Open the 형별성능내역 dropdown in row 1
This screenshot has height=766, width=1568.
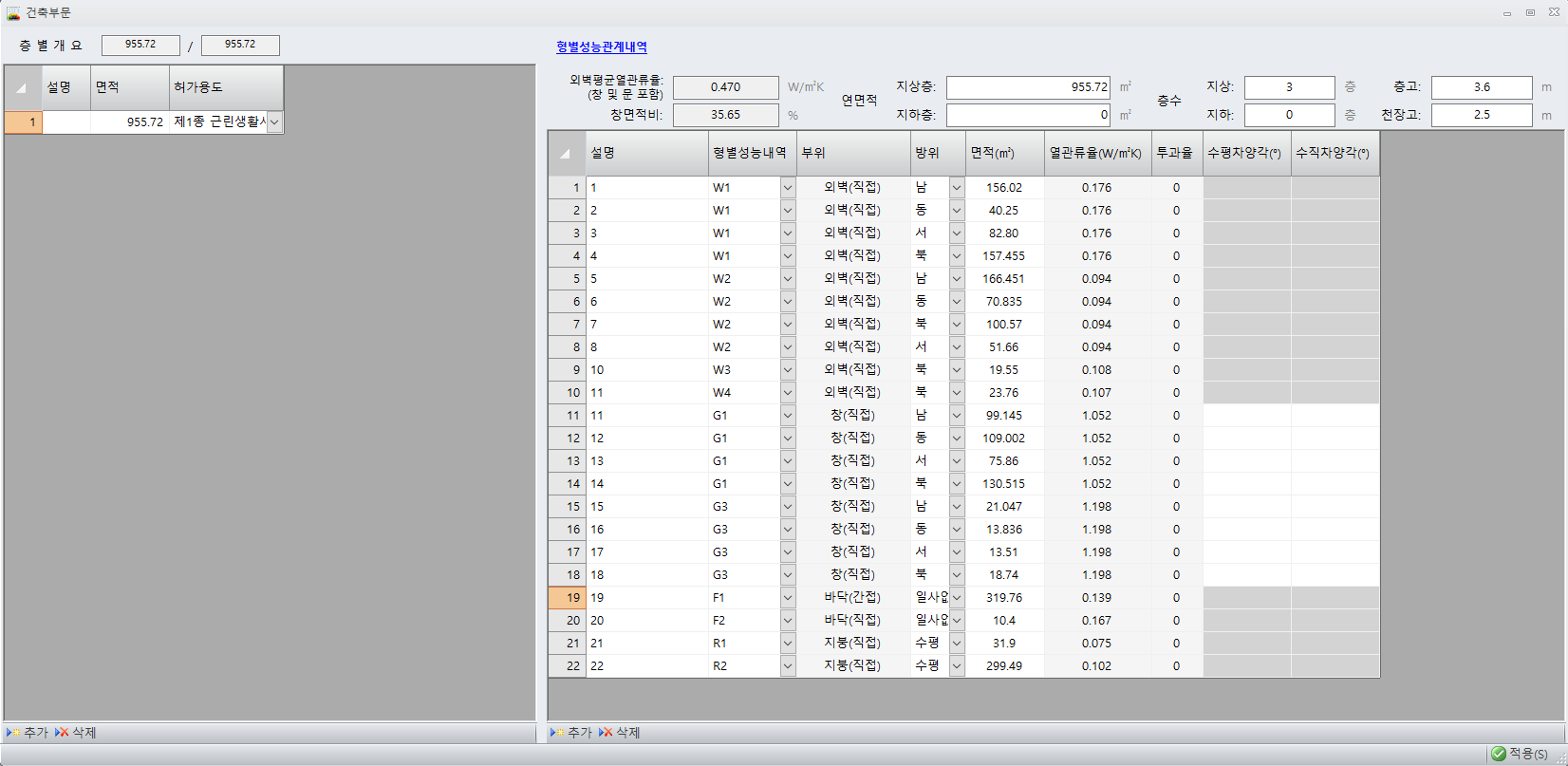787,188
